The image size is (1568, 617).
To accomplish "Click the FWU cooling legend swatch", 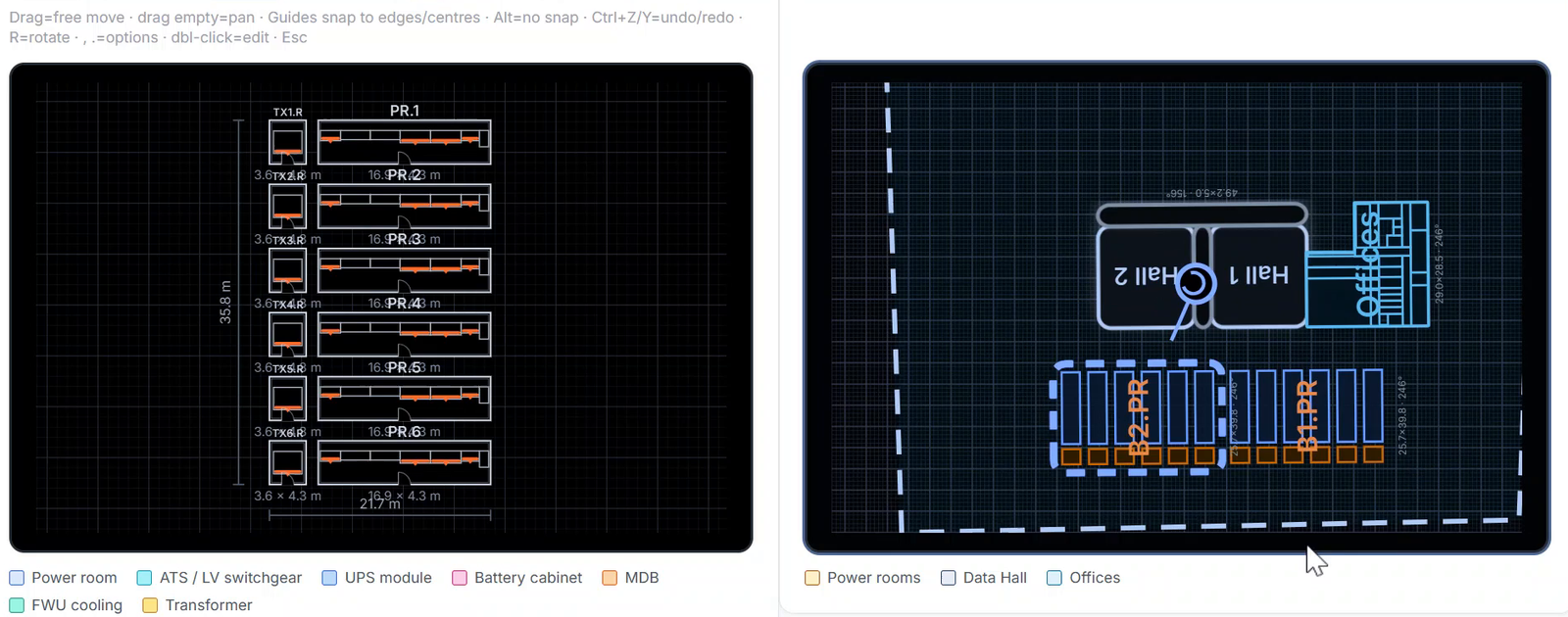I will pyautogui.click(x=17, y=605).
